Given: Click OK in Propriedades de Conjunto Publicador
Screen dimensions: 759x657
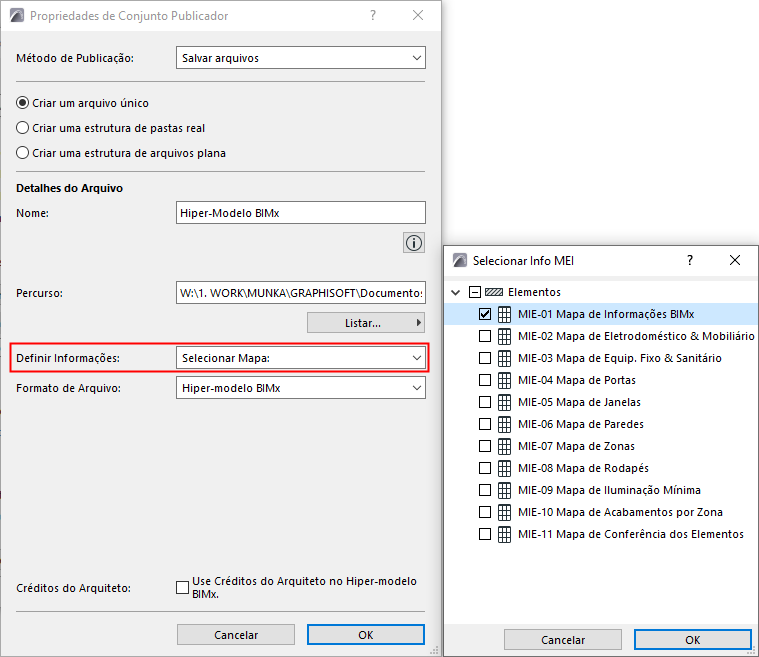Looking at the screenshot, I should pyautogui.click(x=365, y=635).
